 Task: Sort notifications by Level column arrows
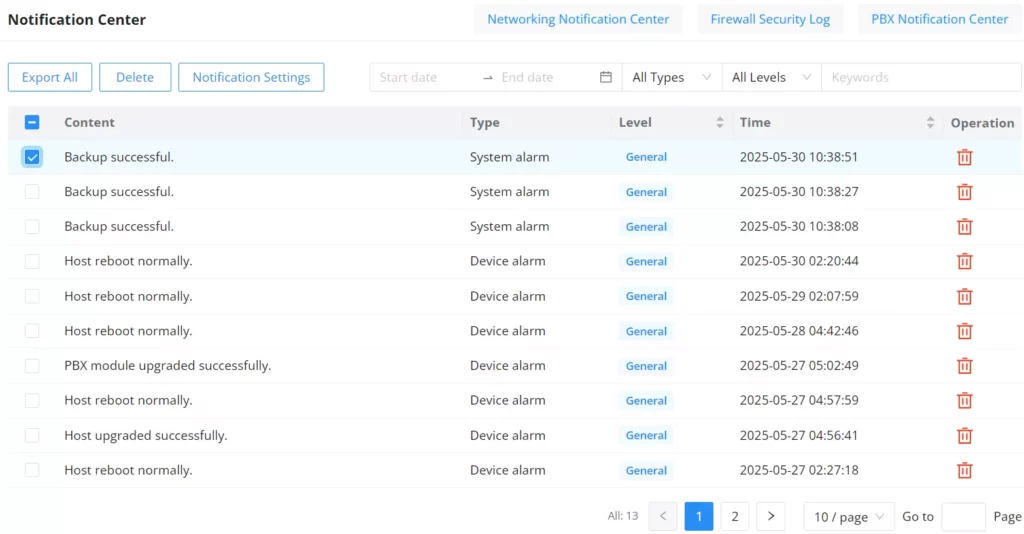coord(720,122)
